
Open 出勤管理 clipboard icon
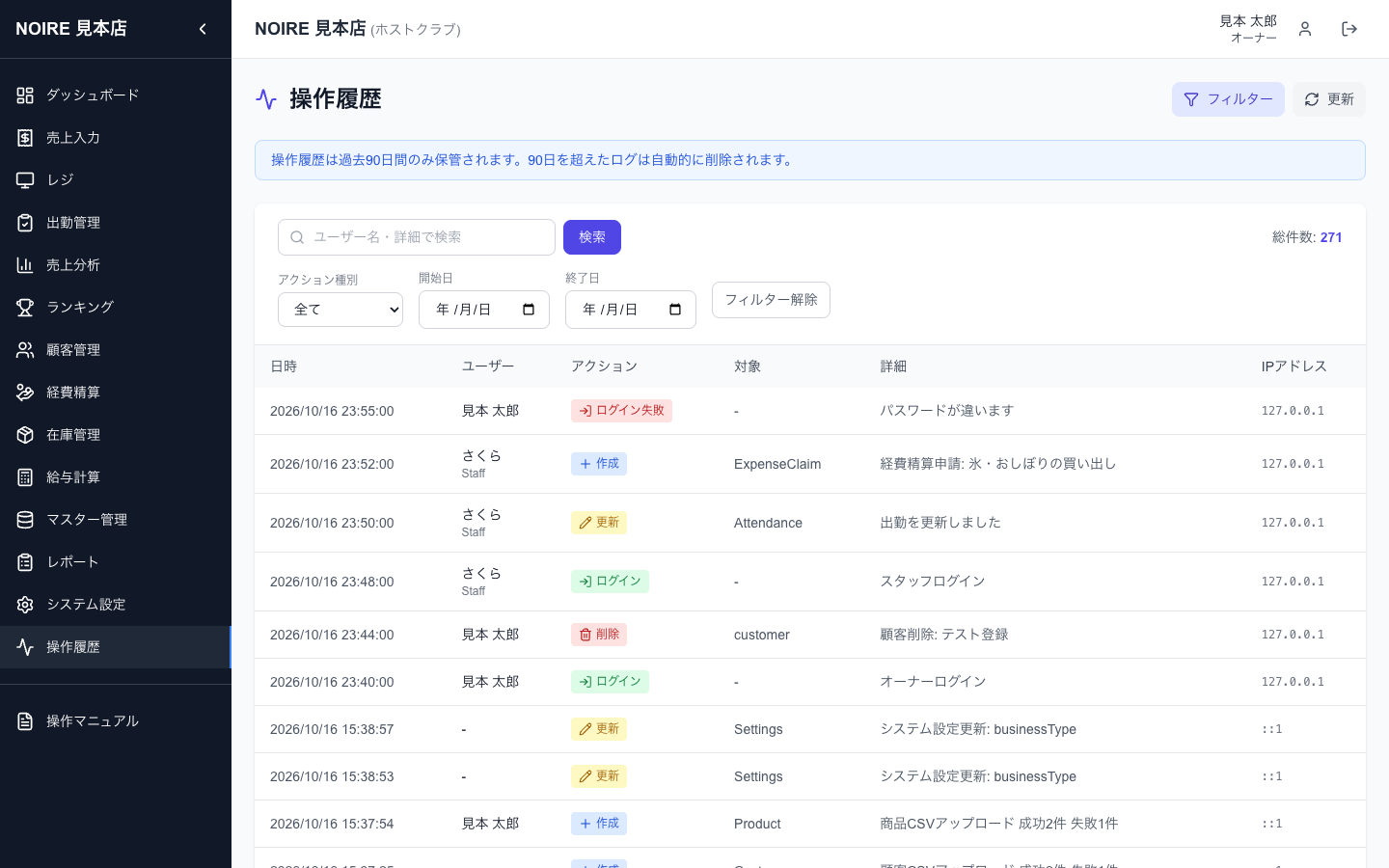click(x=25, y=223)
